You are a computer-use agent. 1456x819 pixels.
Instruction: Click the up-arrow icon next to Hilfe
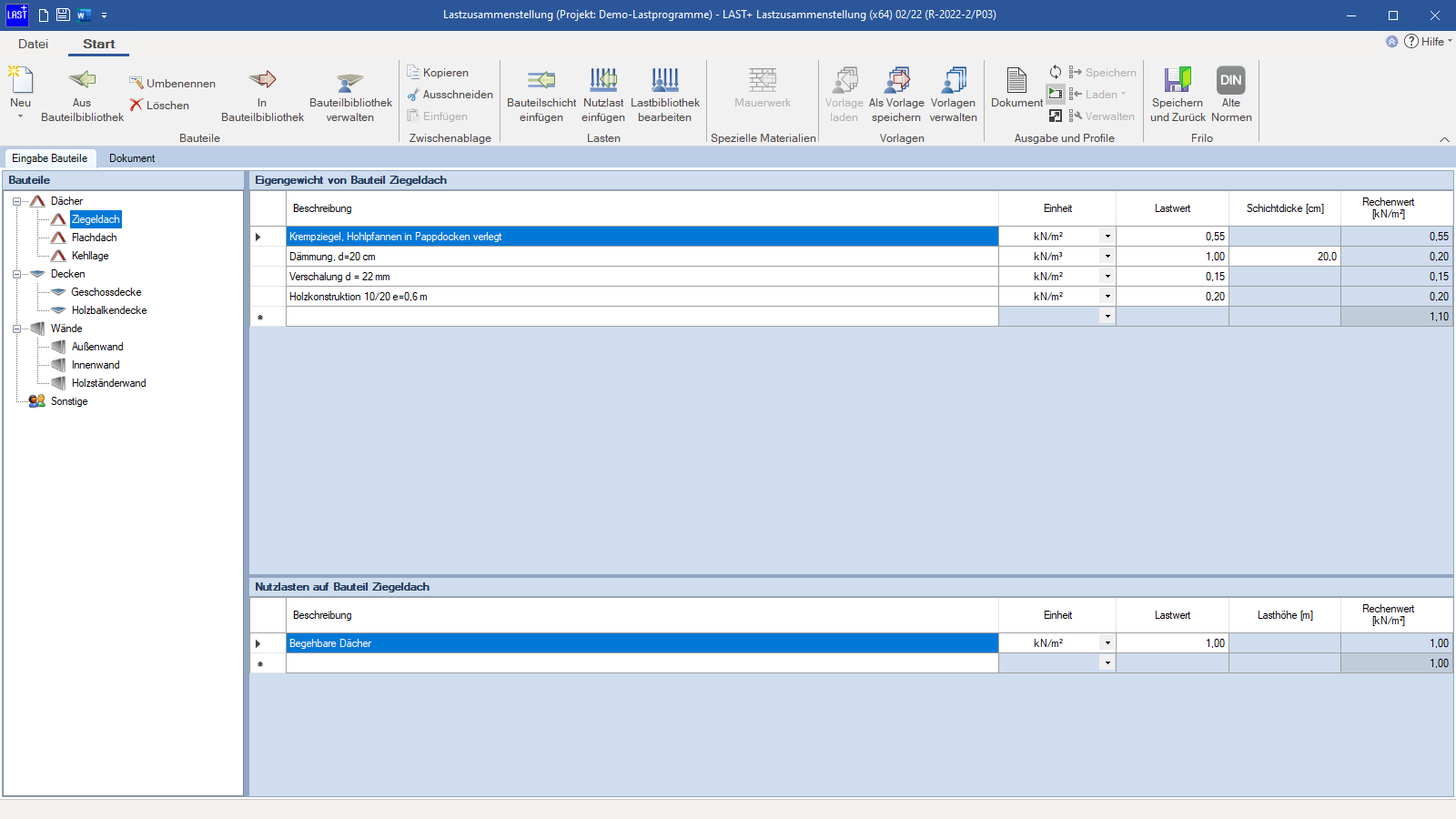(x=1391, y=41)
